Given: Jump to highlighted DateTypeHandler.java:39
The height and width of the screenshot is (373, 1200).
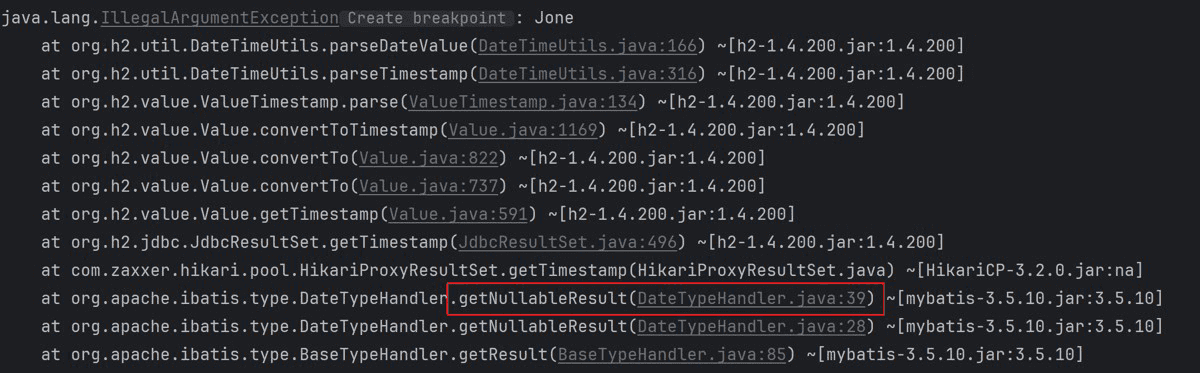Looking at the screenshot, I should (755, 298).
